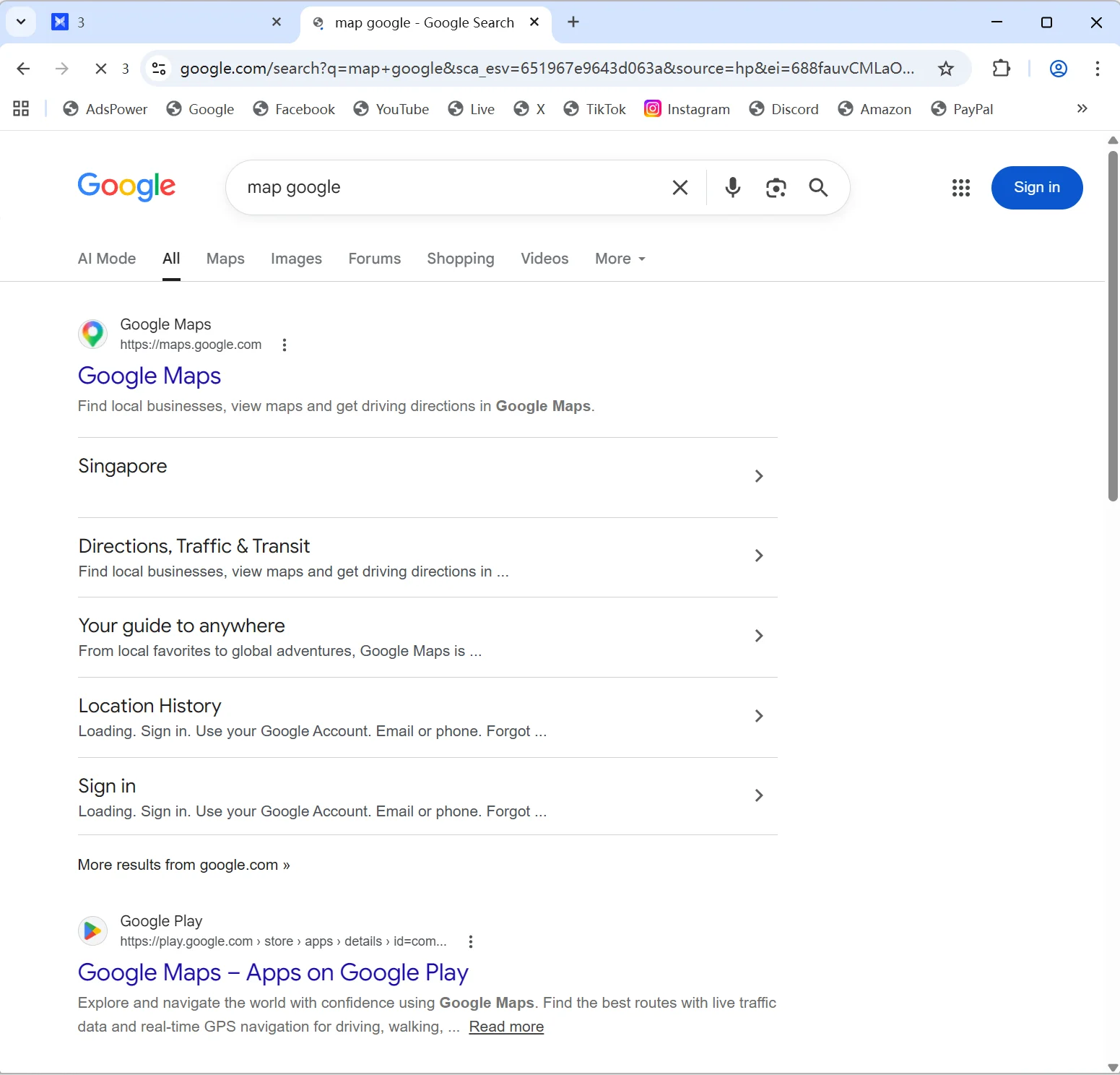Expand the More search filters dropdown
1120x1075 pixels.
(620, 259)
